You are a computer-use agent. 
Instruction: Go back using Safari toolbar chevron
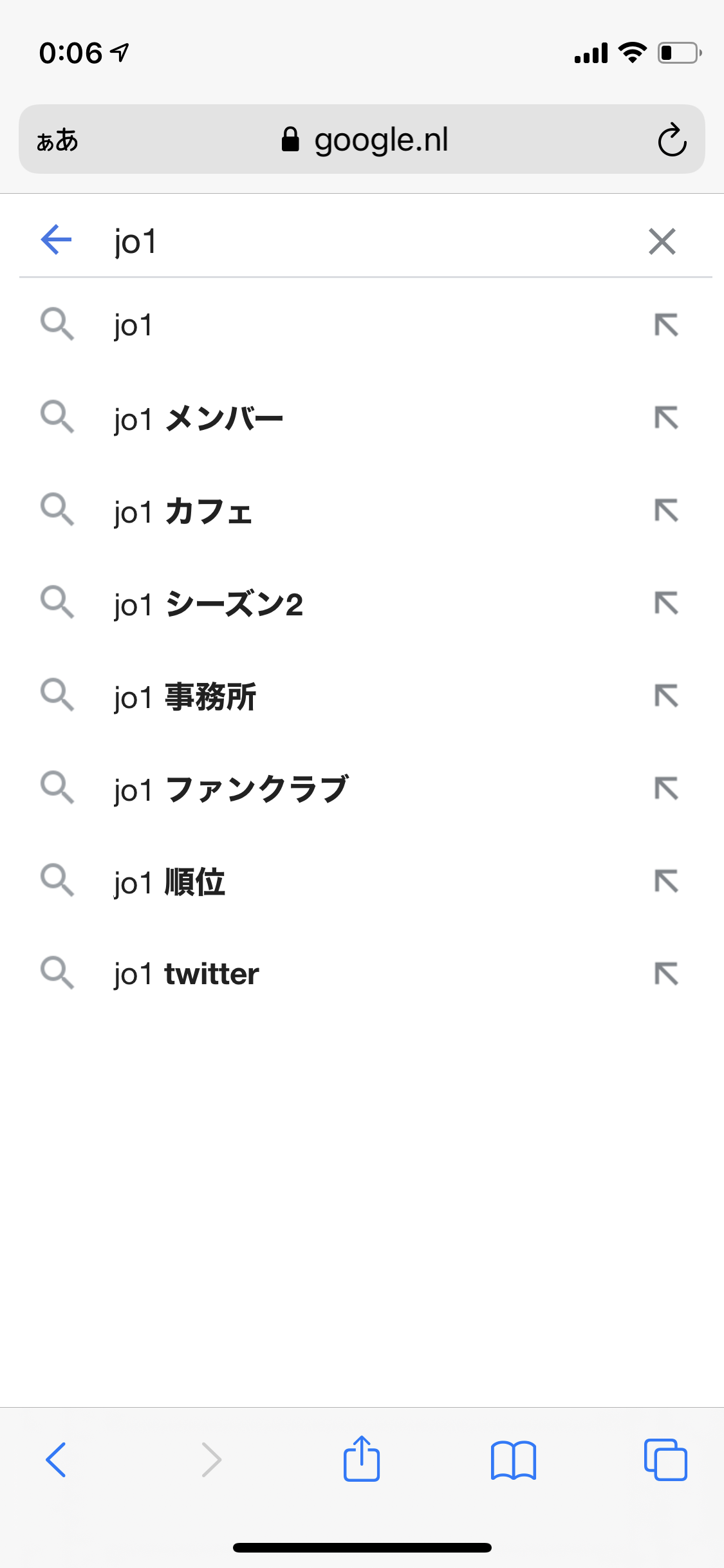[x=56, y=1459]
